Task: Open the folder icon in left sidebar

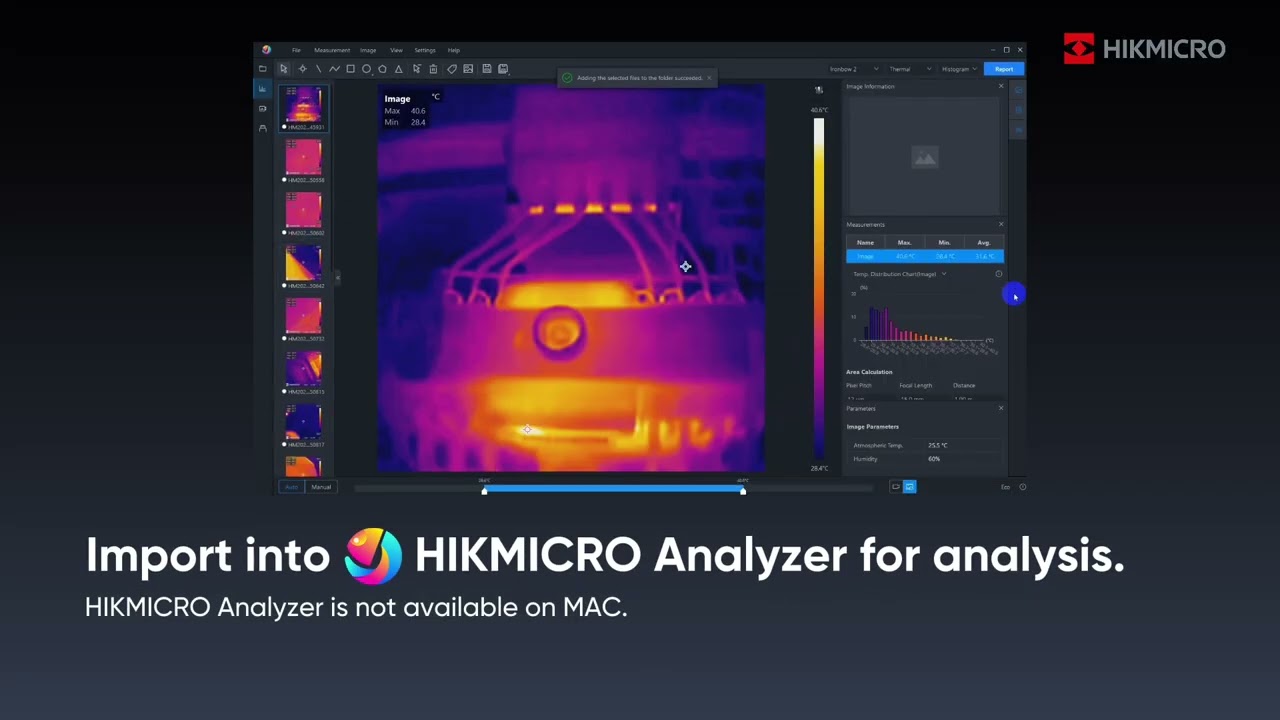Action: (x=262, y=69)
